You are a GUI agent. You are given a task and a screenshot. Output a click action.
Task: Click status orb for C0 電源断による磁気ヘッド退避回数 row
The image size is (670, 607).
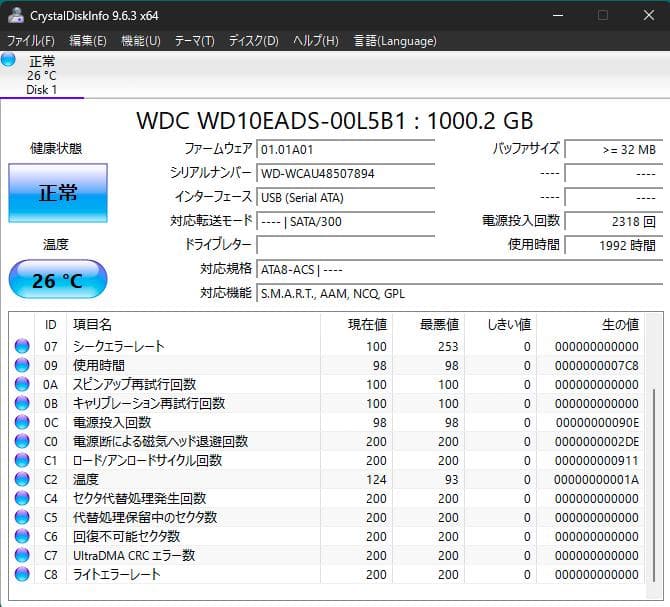[x=22, y=441]
